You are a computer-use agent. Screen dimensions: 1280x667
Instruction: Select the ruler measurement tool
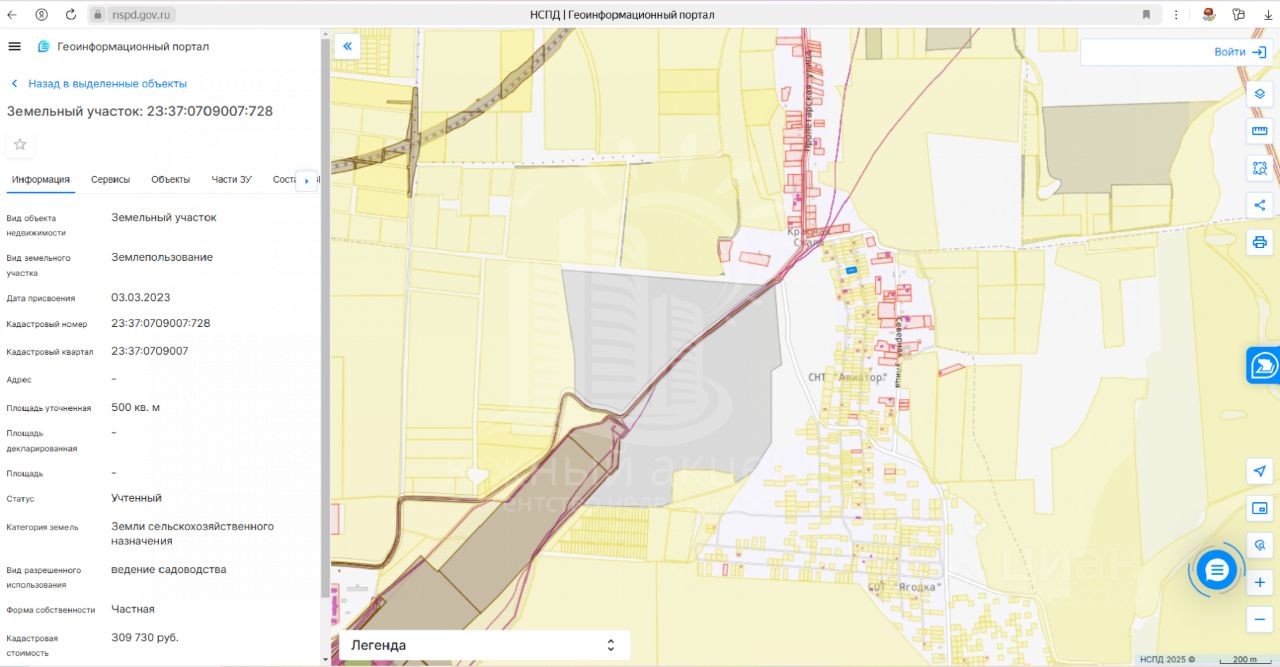pos(1260,131)
